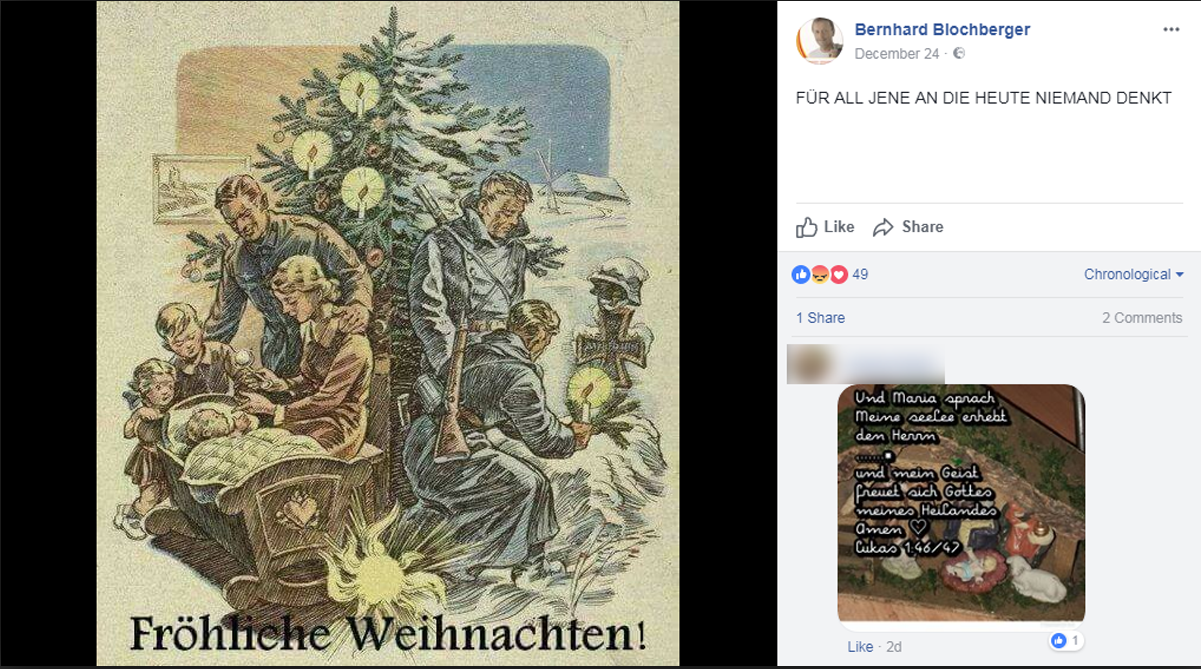Open the Chronological comment sorting dropdown
Screen dimensions: 1201x669
click(1134, 274)
